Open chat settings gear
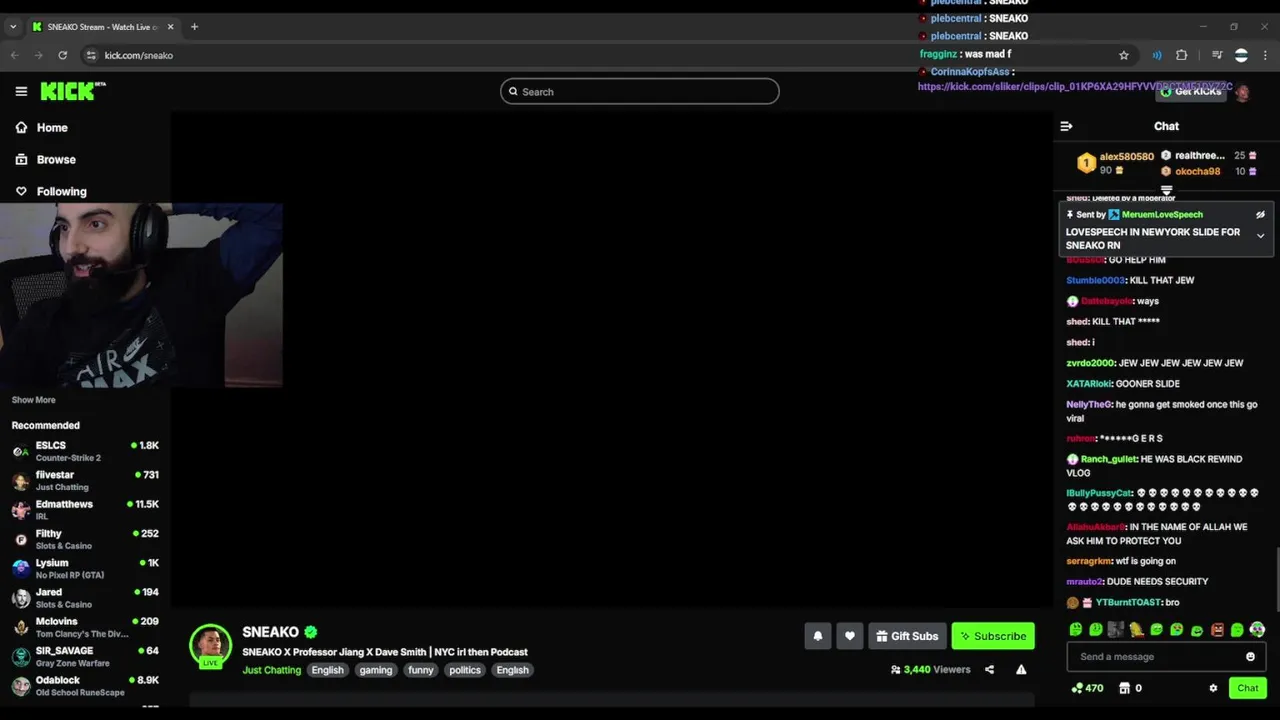This screenshot has width=1280, height=720. click(x=1213, y=688)
